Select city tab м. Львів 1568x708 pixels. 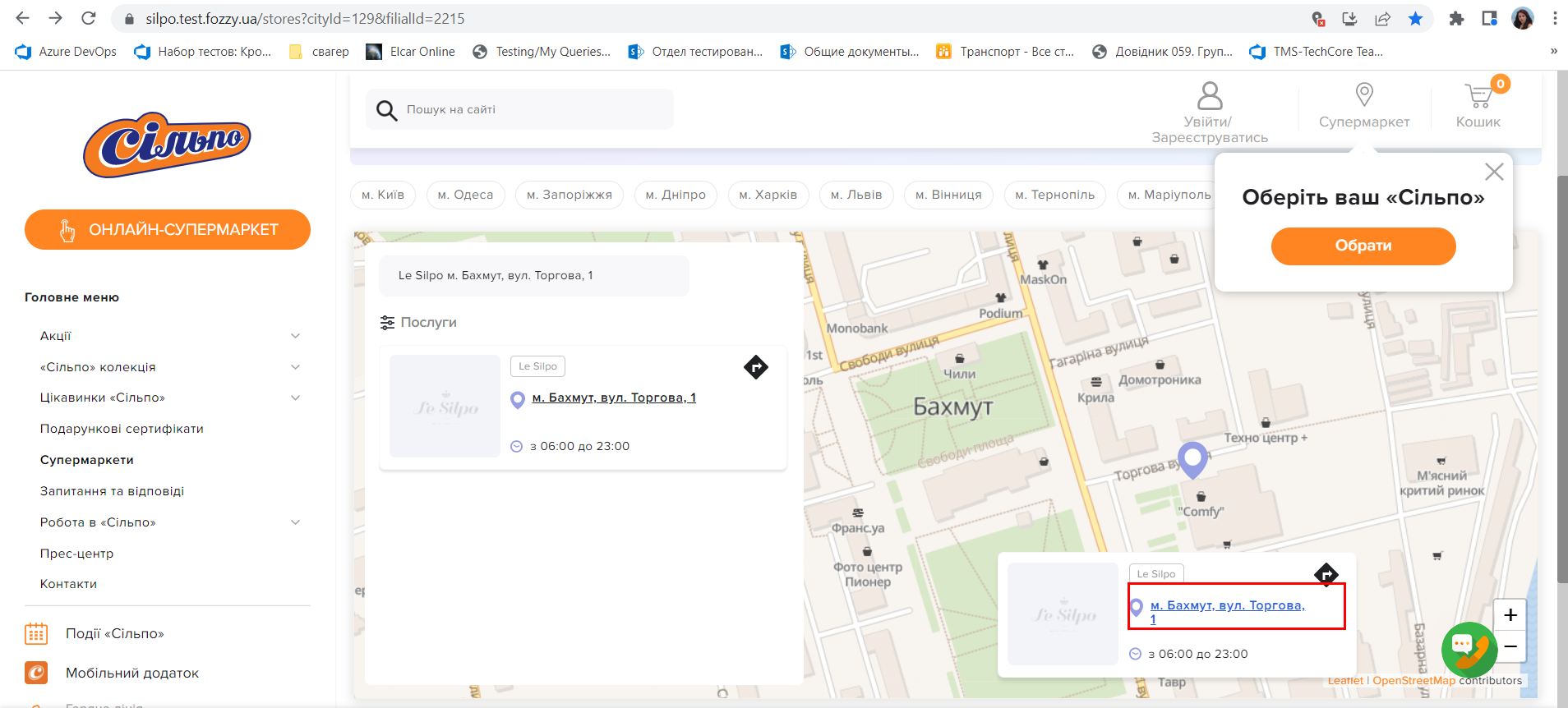coord(856,195)
